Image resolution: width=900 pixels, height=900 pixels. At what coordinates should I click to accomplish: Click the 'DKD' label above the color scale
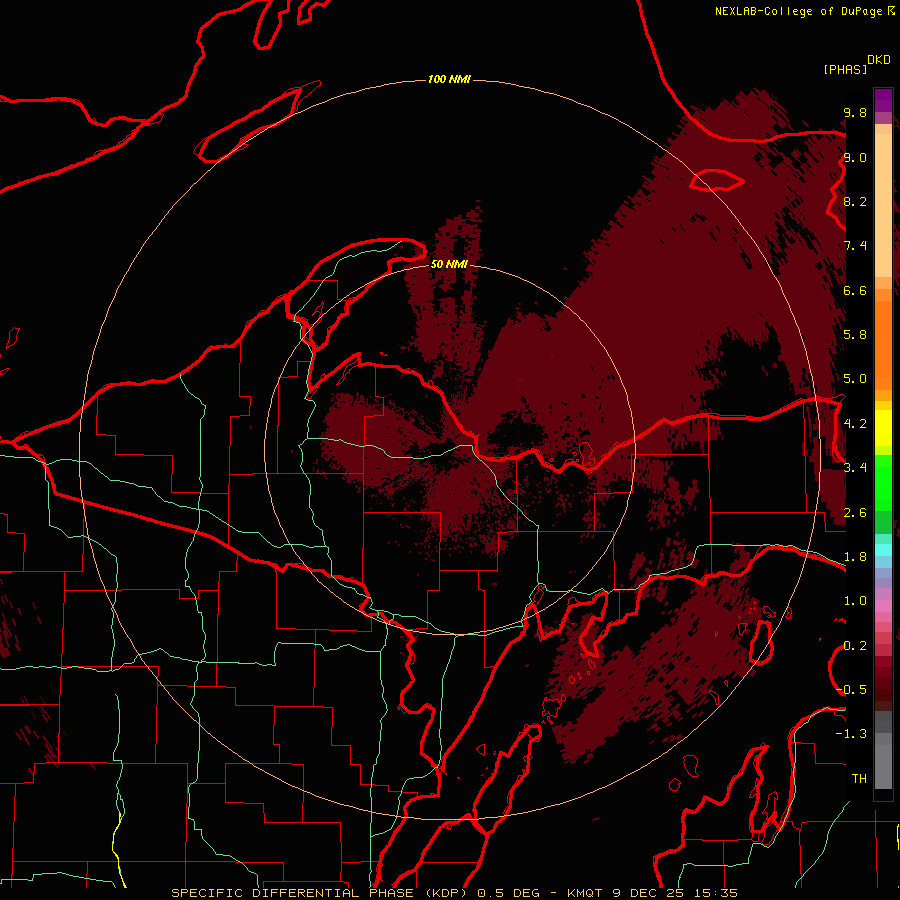point(879,60)
